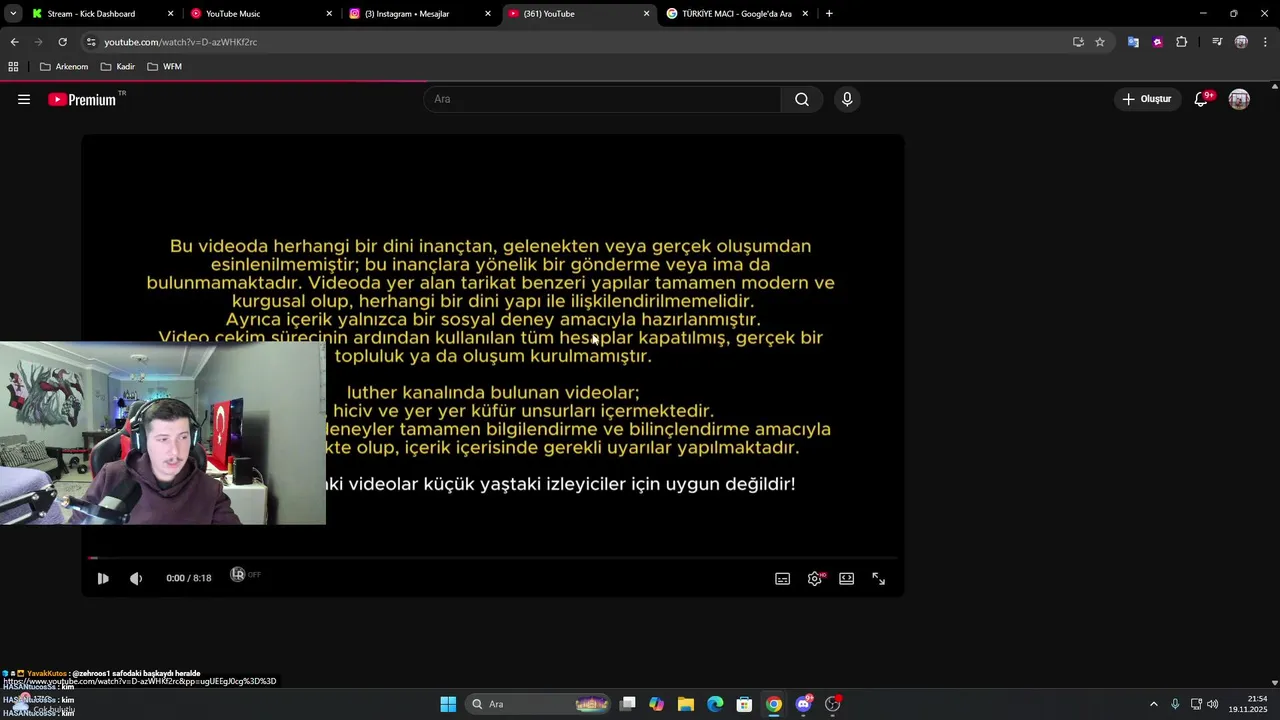Open the YouTube guide hamburger menu
This screenshot has width=1280, height=720.
[x=24, y=99]
